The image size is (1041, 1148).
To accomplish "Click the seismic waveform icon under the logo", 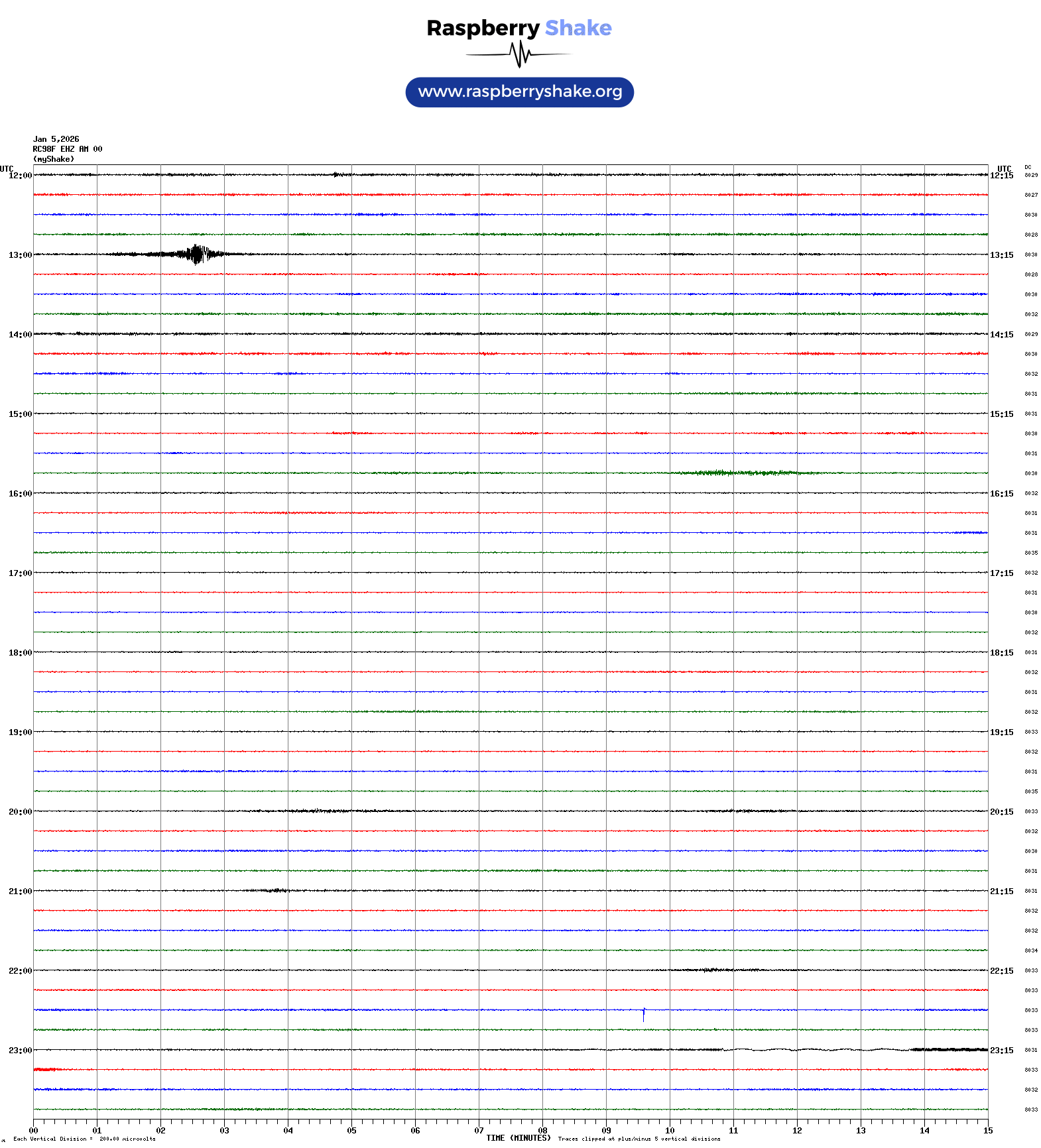I will [519, 54].
